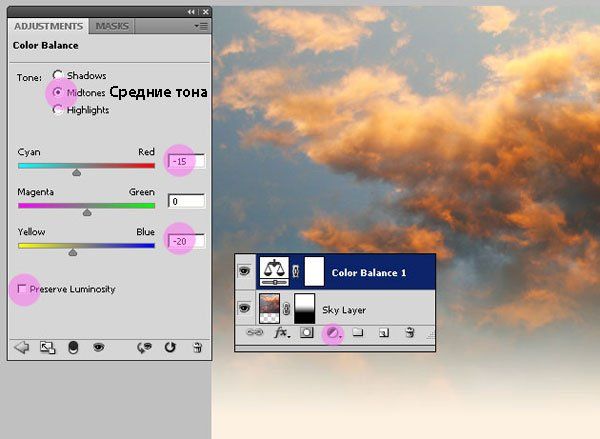This screenshot has width=600, height=439.
Task: Select the Color Balance 1 layer name
Action: pyautogui.click(x=368, y=273)
